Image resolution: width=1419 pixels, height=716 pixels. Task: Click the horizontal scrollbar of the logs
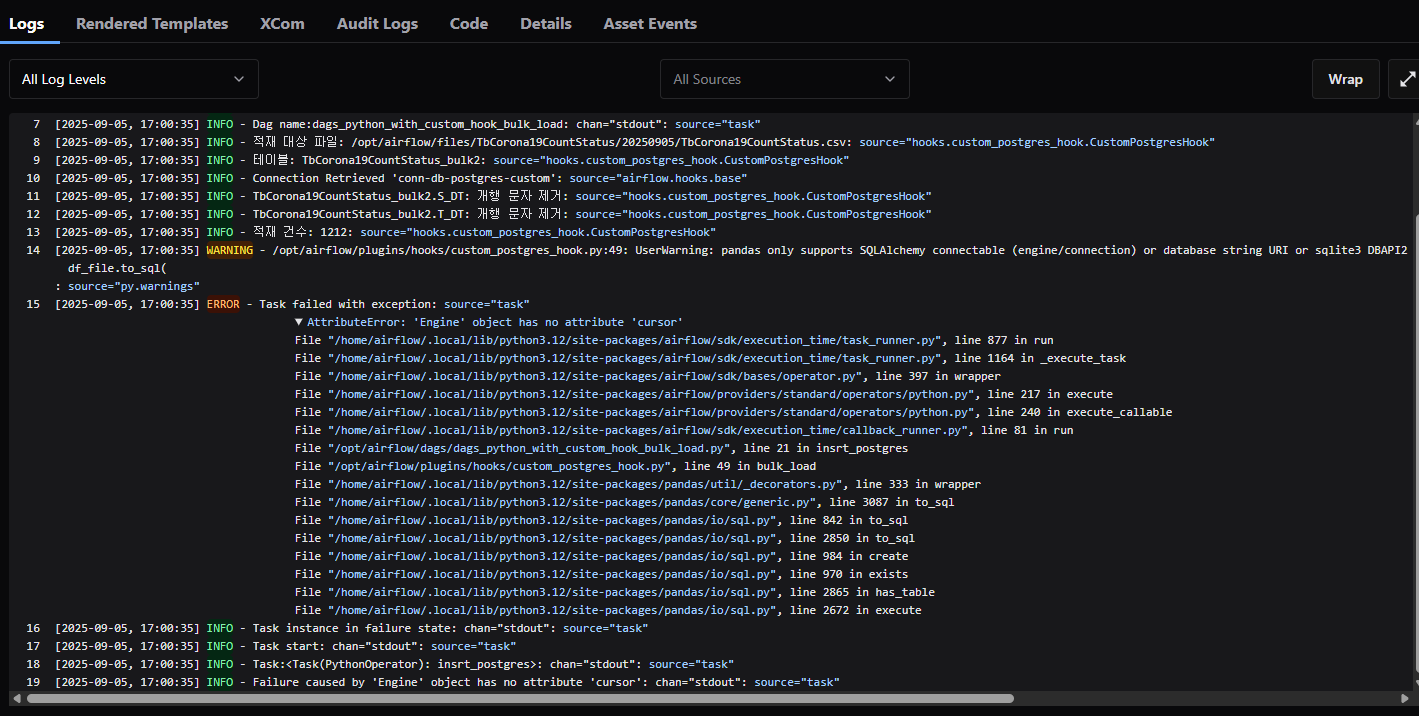tap(520, 698)
